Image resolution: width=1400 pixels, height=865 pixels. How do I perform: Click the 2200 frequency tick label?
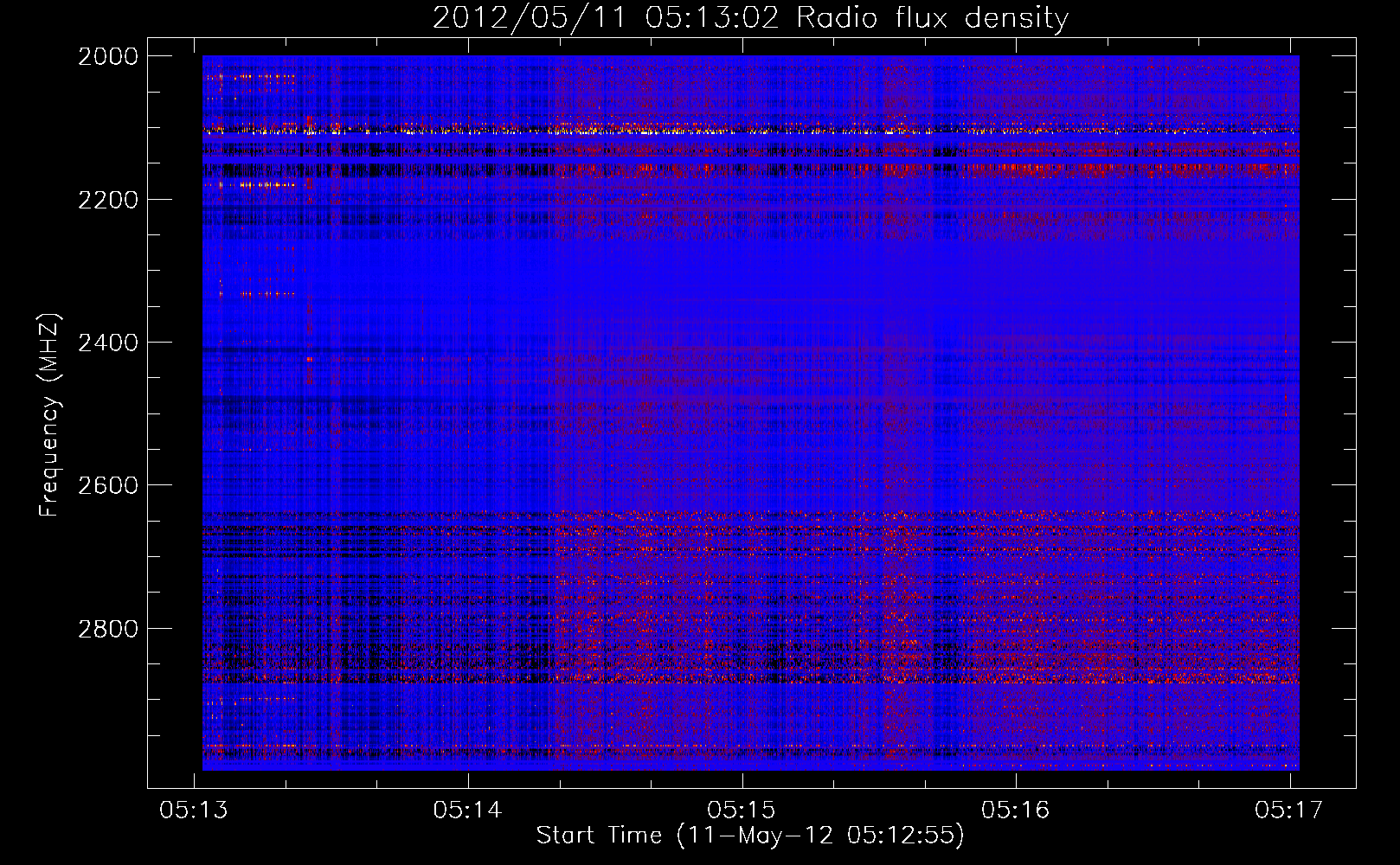click(108, 200)
